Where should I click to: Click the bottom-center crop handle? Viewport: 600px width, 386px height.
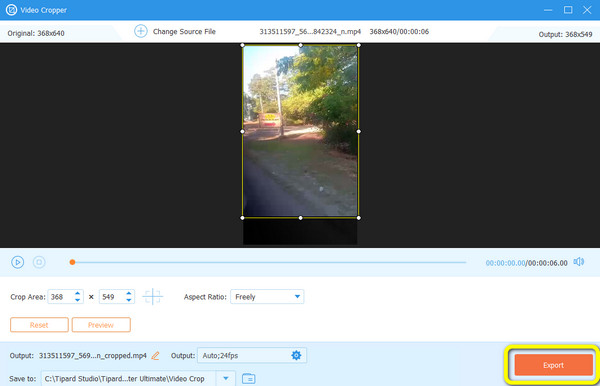(x=300, y=218)
